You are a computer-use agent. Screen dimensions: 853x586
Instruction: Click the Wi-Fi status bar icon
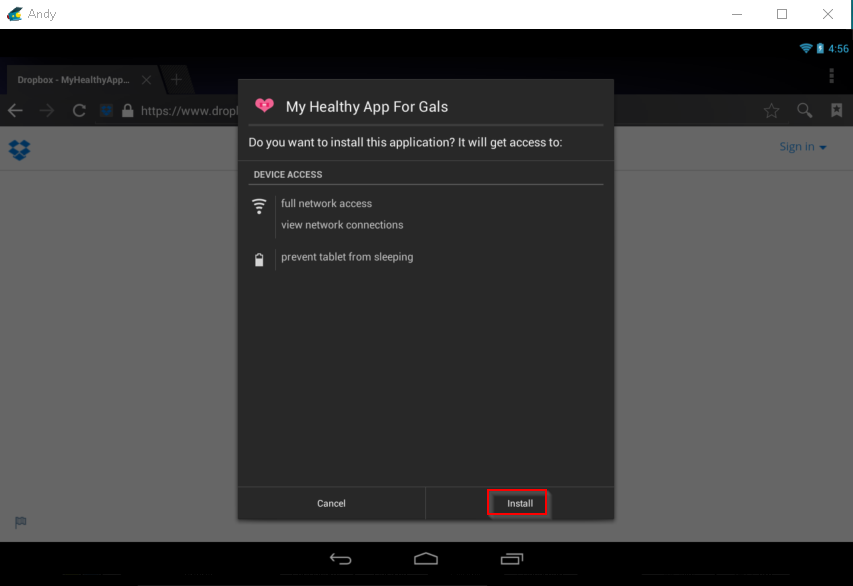[x=806, y=48]
